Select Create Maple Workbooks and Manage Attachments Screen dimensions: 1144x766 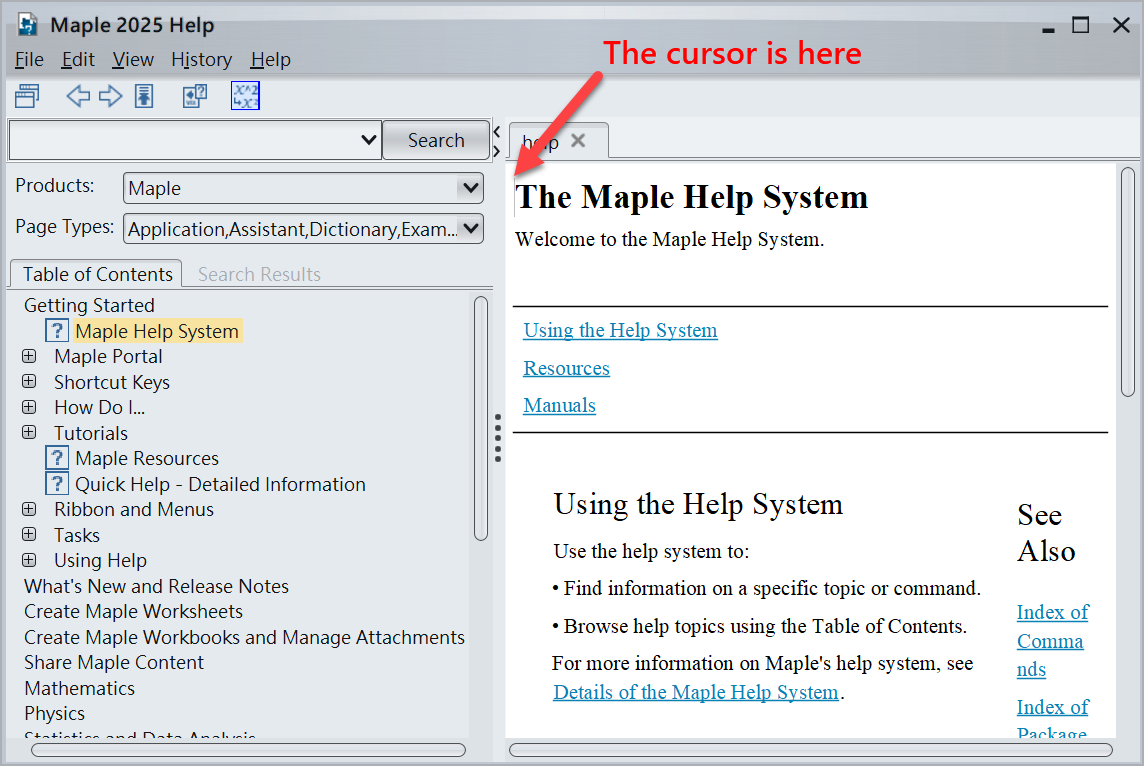(x=244, y=637)
